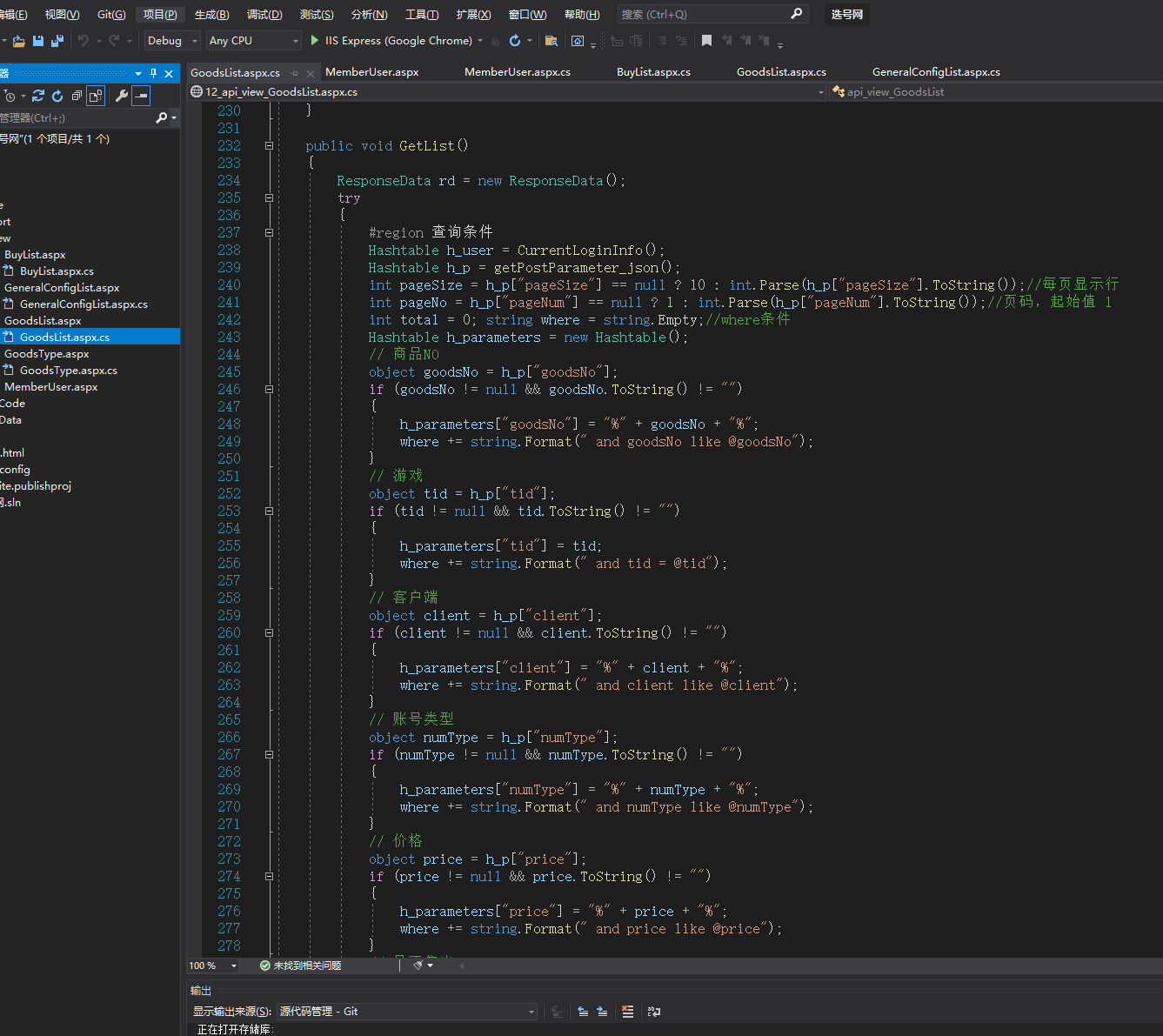Viewport: 1163px width, 1036px height.
Task: Close the Solution Explorer panel
Action: [169, 73]
